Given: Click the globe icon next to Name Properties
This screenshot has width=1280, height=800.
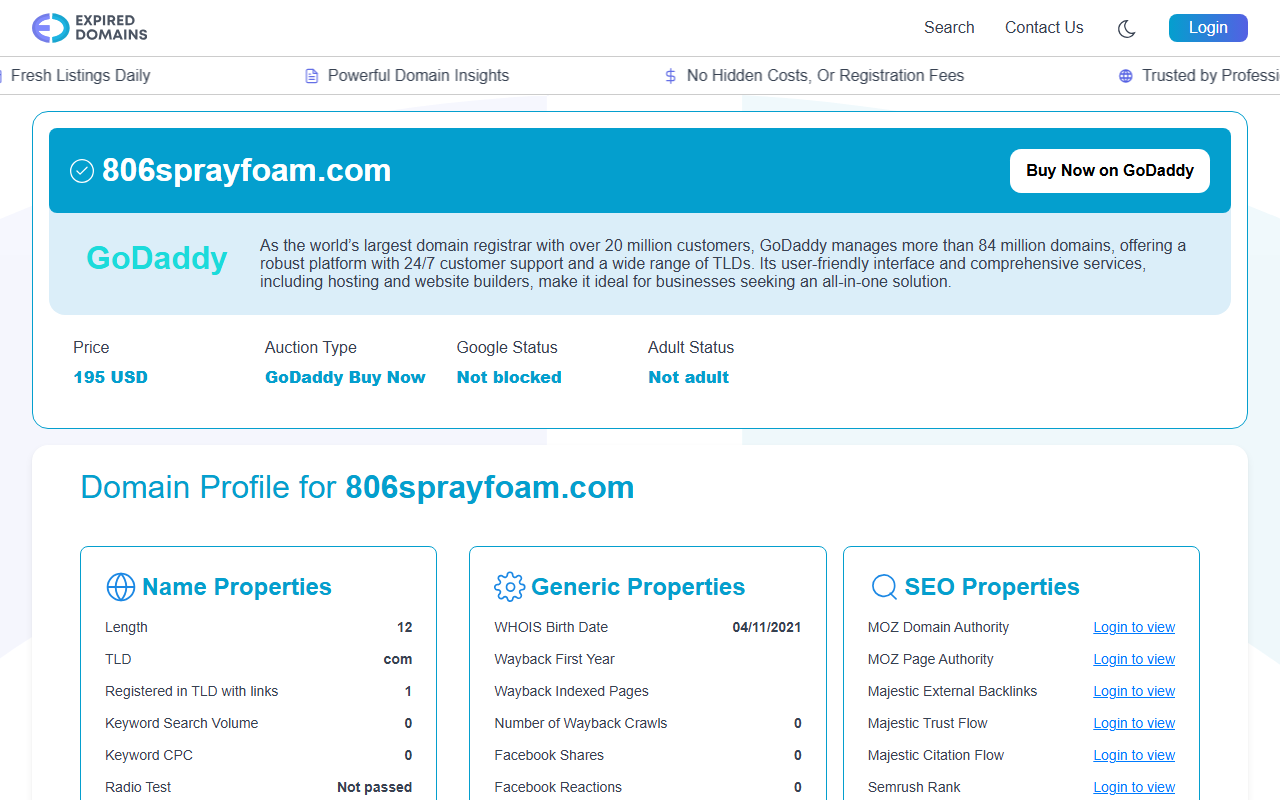Looking at the screenshot, I should tap(121, 587).
